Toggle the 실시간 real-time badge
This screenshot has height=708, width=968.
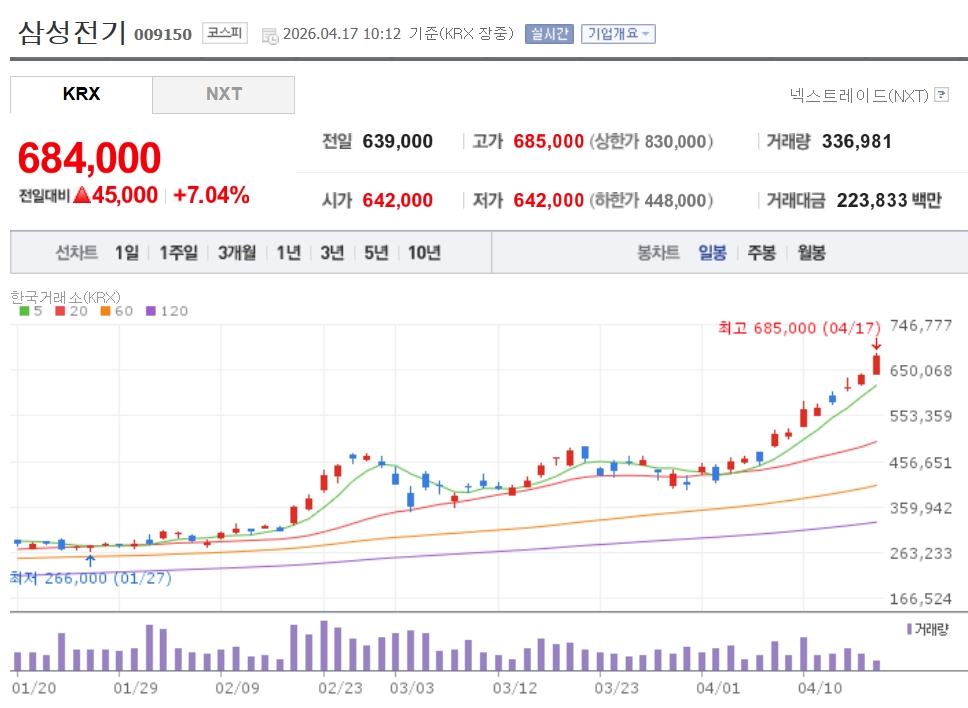tap(549, 34)
